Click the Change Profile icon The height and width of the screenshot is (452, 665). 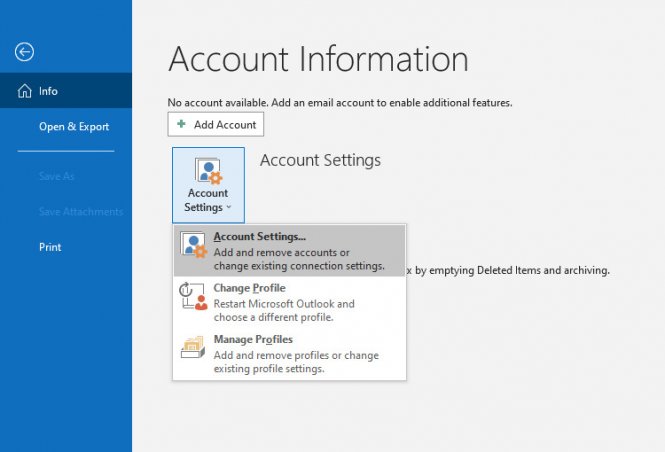[x=193, y=296]
